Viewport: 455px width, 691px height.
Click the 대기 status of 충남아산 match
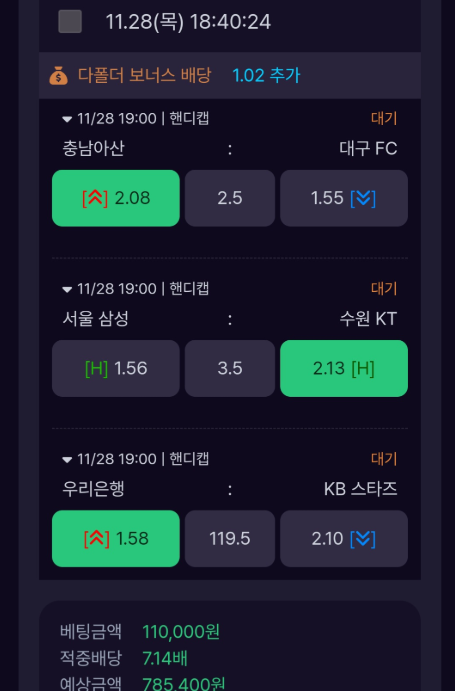point(384,119)
